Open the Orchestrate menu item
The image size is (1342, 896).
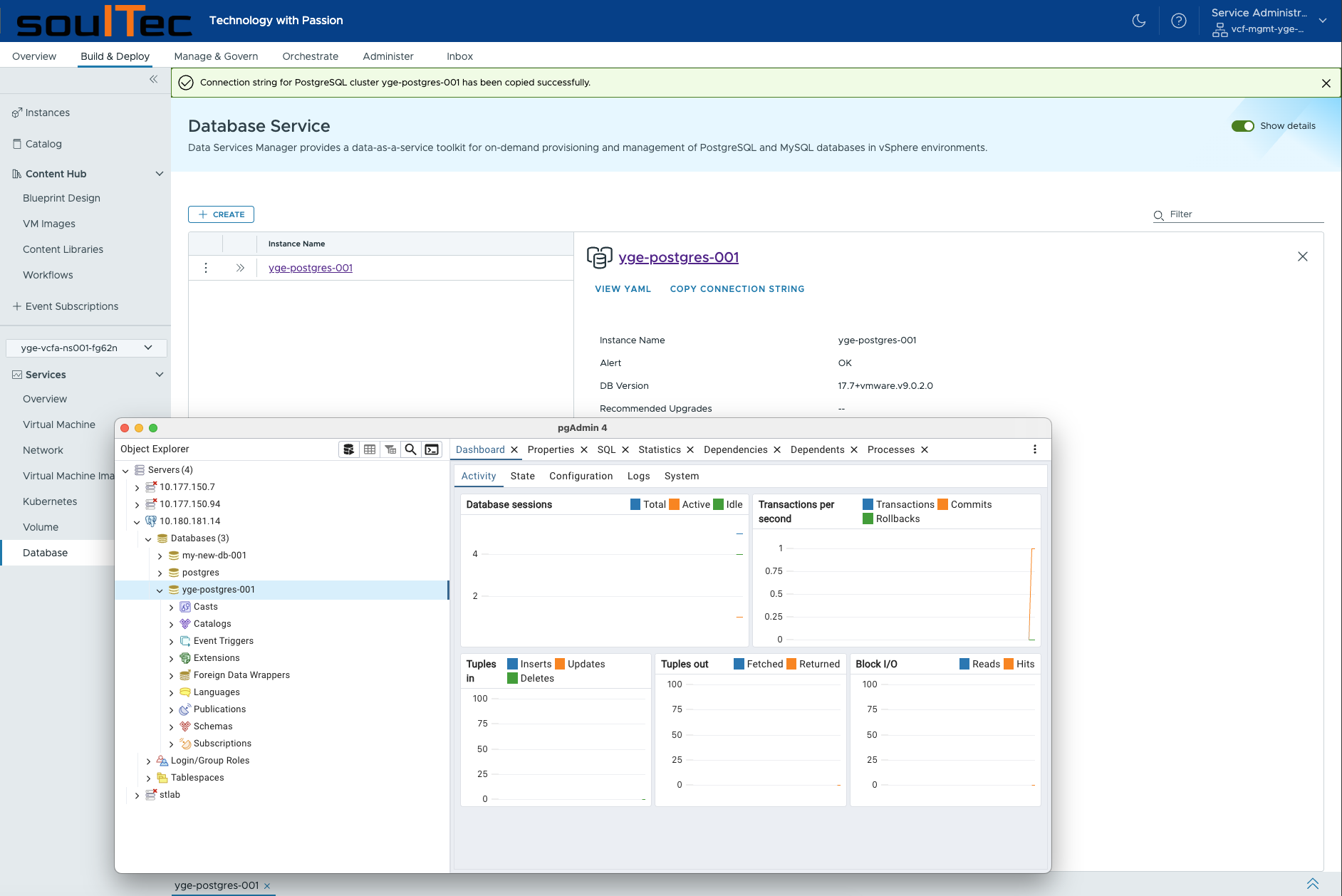tap(311, 56)
